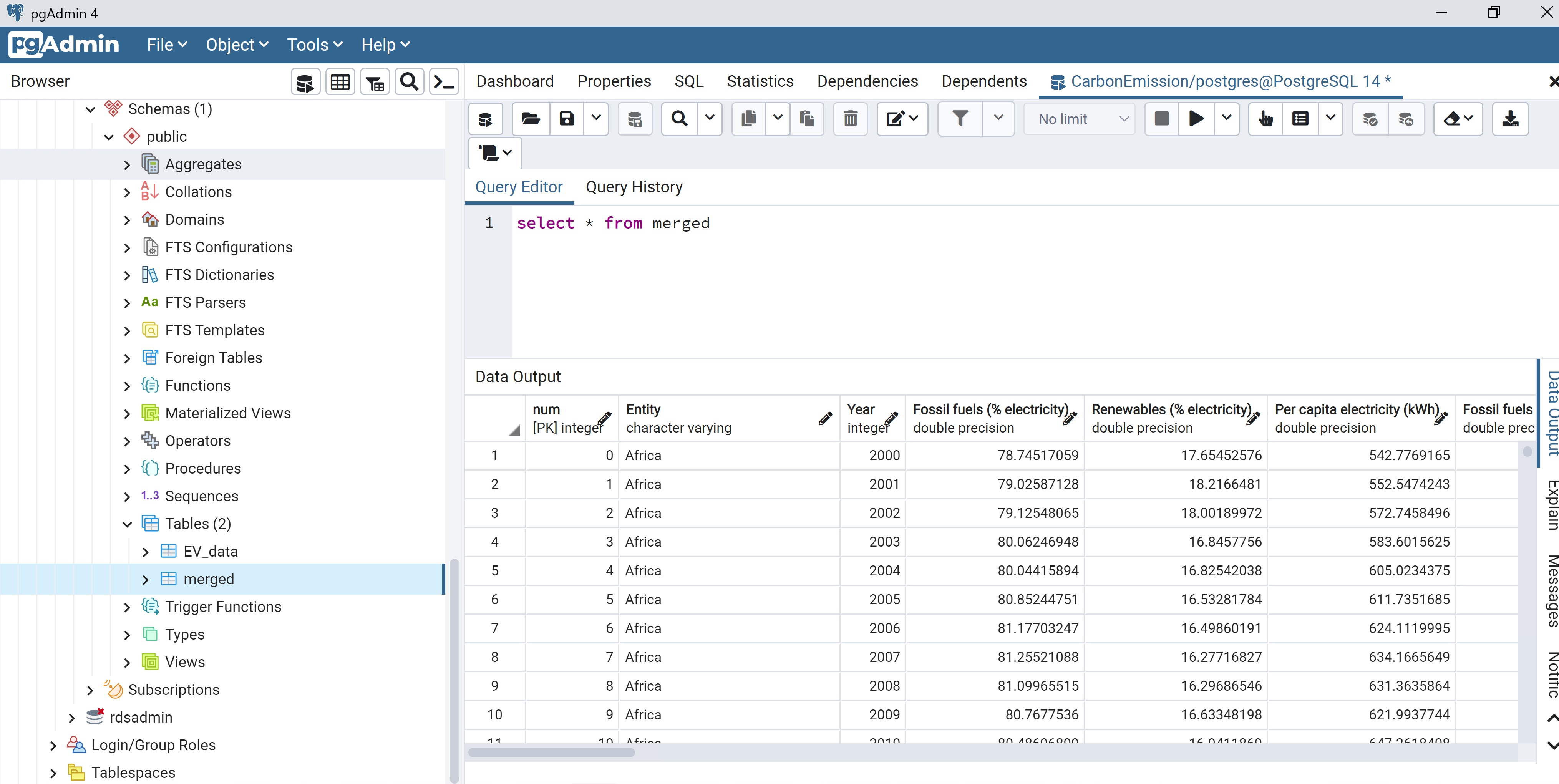Open the Find options dropdown arrow

coord(710,119)
